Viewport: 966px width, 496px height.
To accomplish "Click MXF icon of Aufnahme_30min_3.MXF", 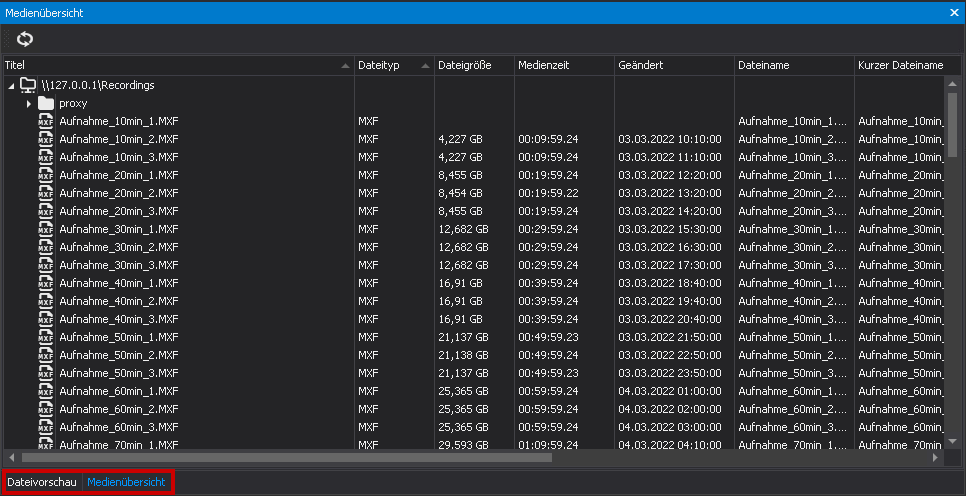I will (46, 266).
